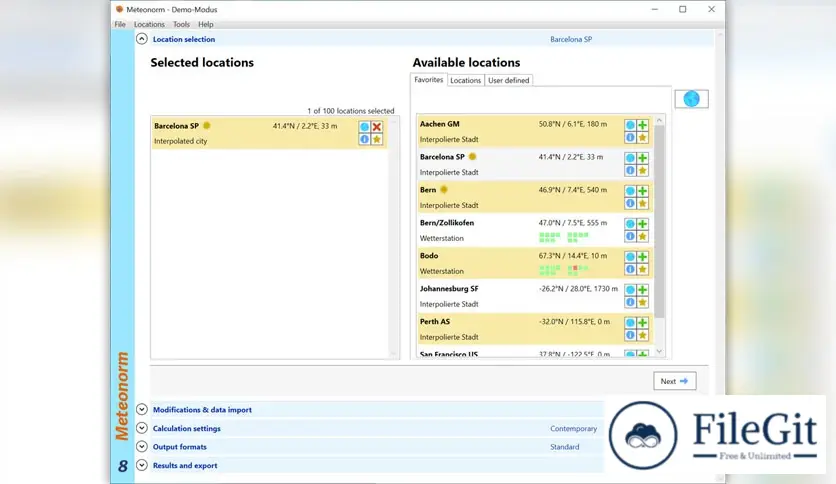Screen dimensions: 836x484
Task: Add Johannesburg SF with green plus icon
Action: coord(643,290)
